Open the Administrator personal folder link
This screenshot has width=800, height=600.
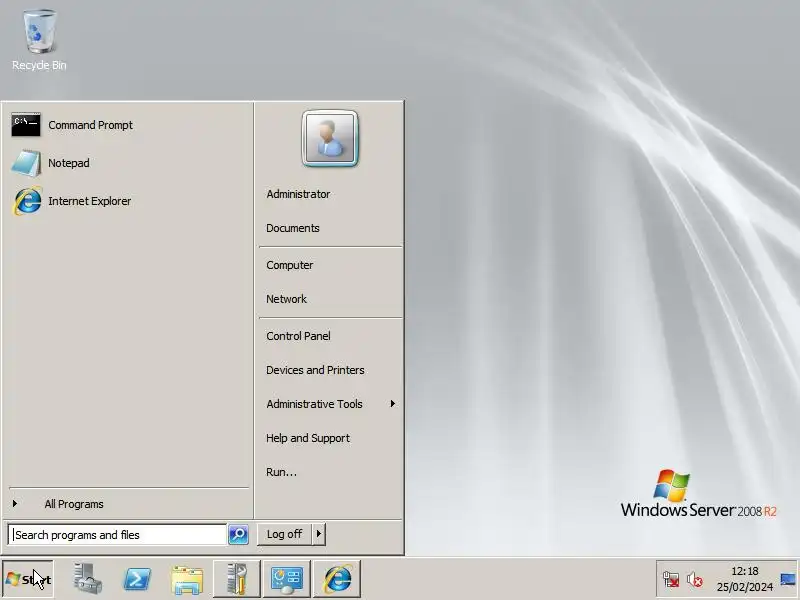click(x=298, y=194)
